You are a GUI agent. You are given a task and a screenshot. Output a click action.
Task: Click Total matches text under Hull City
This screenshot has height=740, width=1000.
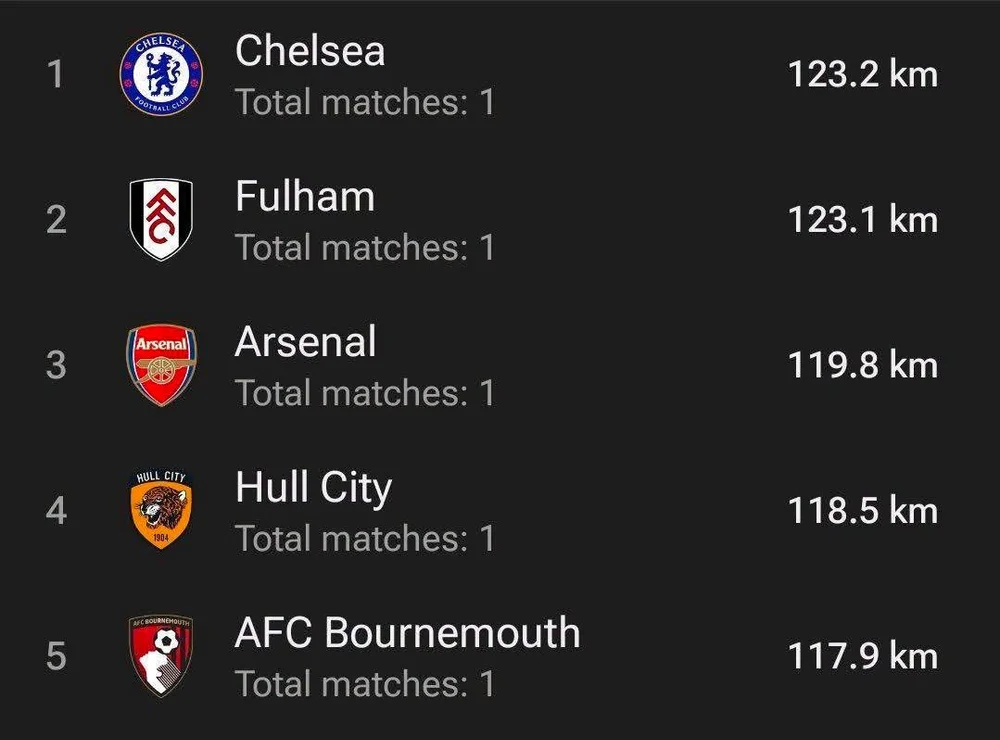[x=365, y=538]
